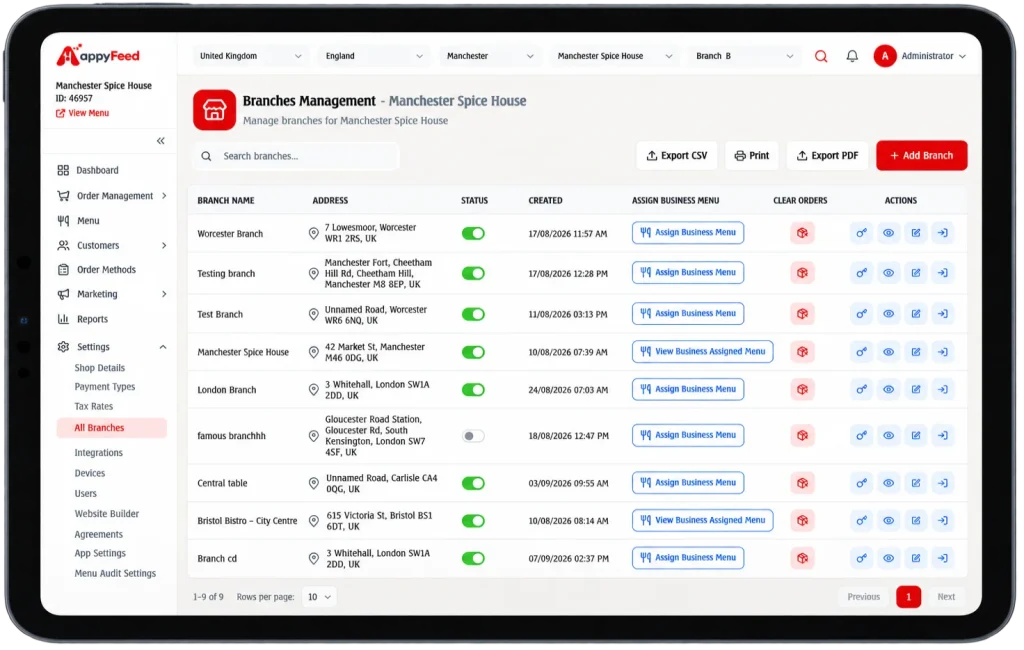
Task: Click the red store icon beside Branches Management
Action: tap(214, 110)
